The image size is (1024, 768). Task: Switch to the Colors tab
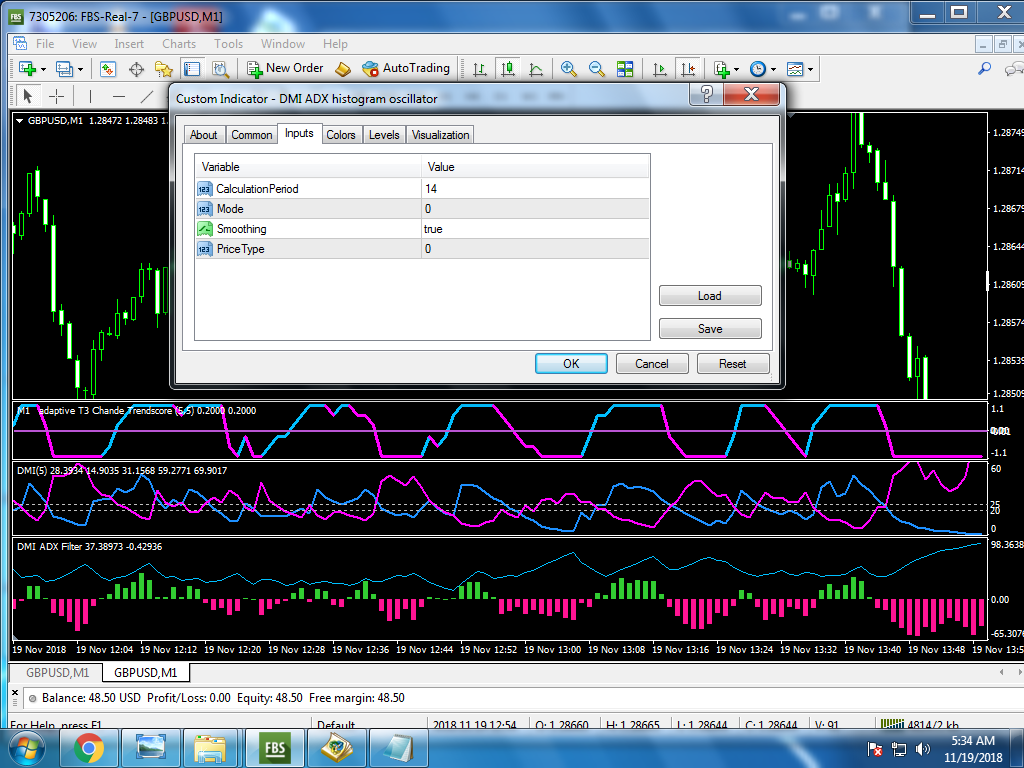pyautogui.click(x=341, y=135)
